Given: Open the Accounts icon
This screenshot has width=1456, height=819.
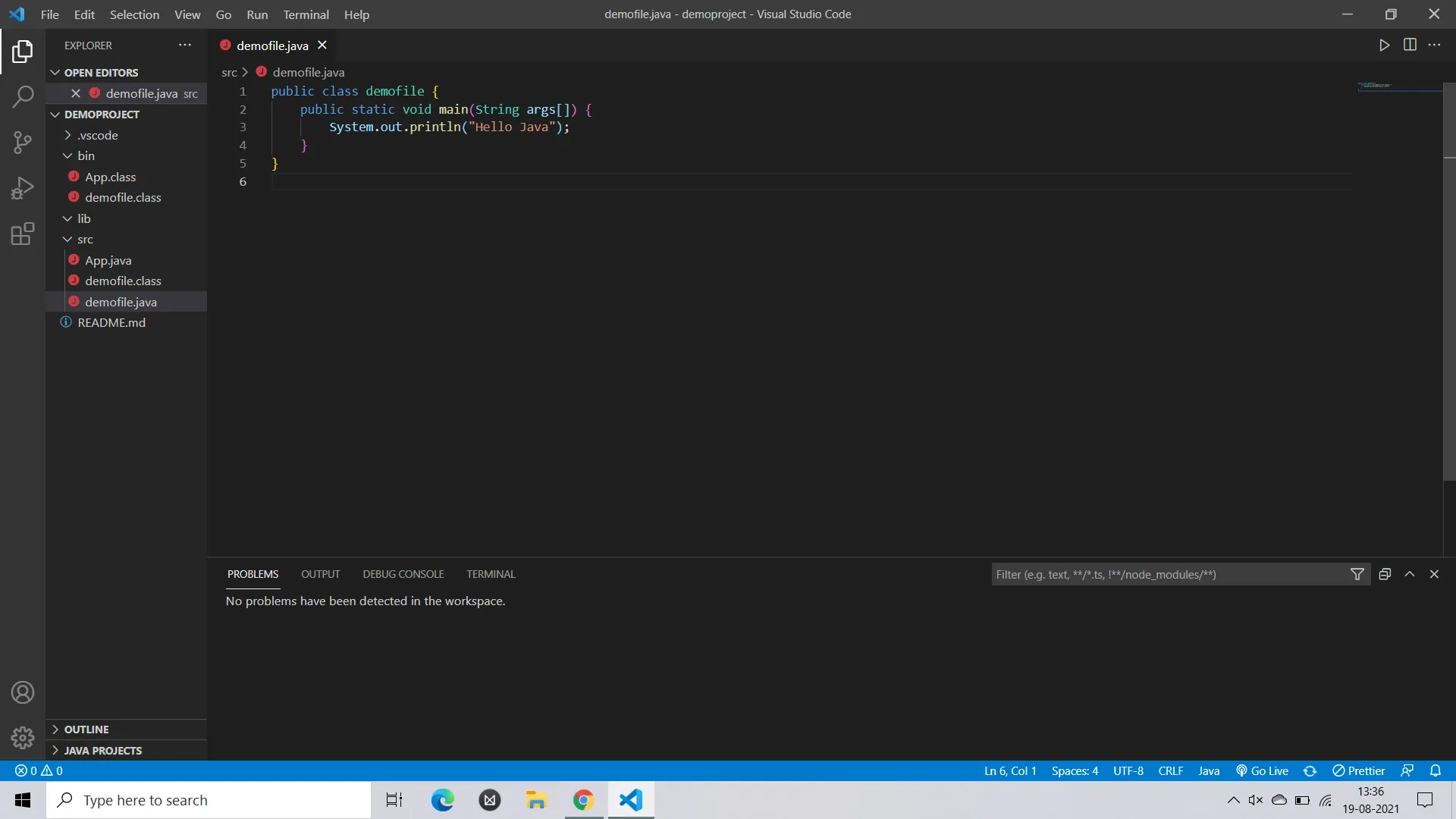Looking at the screenshot, I should click(23, 692).
